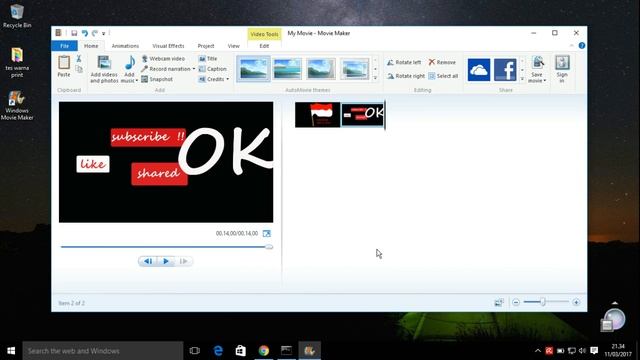The height and width of the screenshot is (360, 640).
Task: Click Record narration microphone button
Action: pyautogui.click(x=166, y=69)
